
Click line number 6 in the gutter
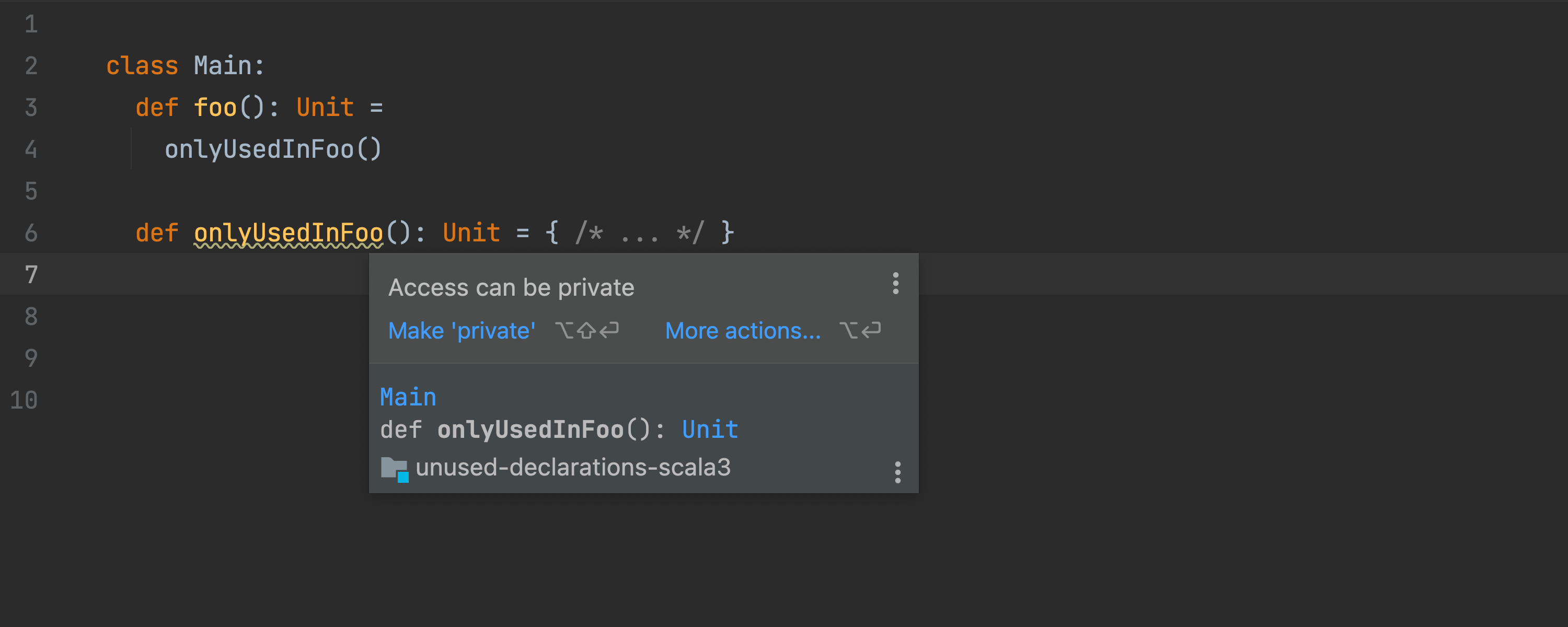[31, 233]
